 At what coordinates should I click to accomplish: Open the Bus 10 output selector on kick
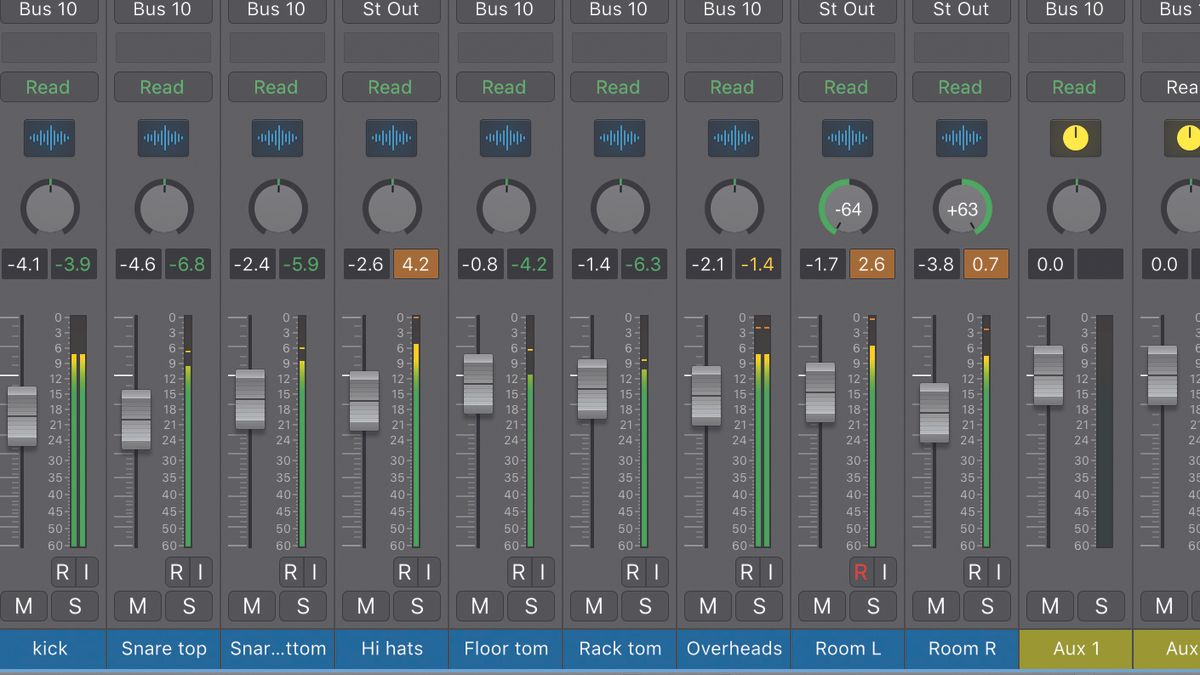(50, 10)
